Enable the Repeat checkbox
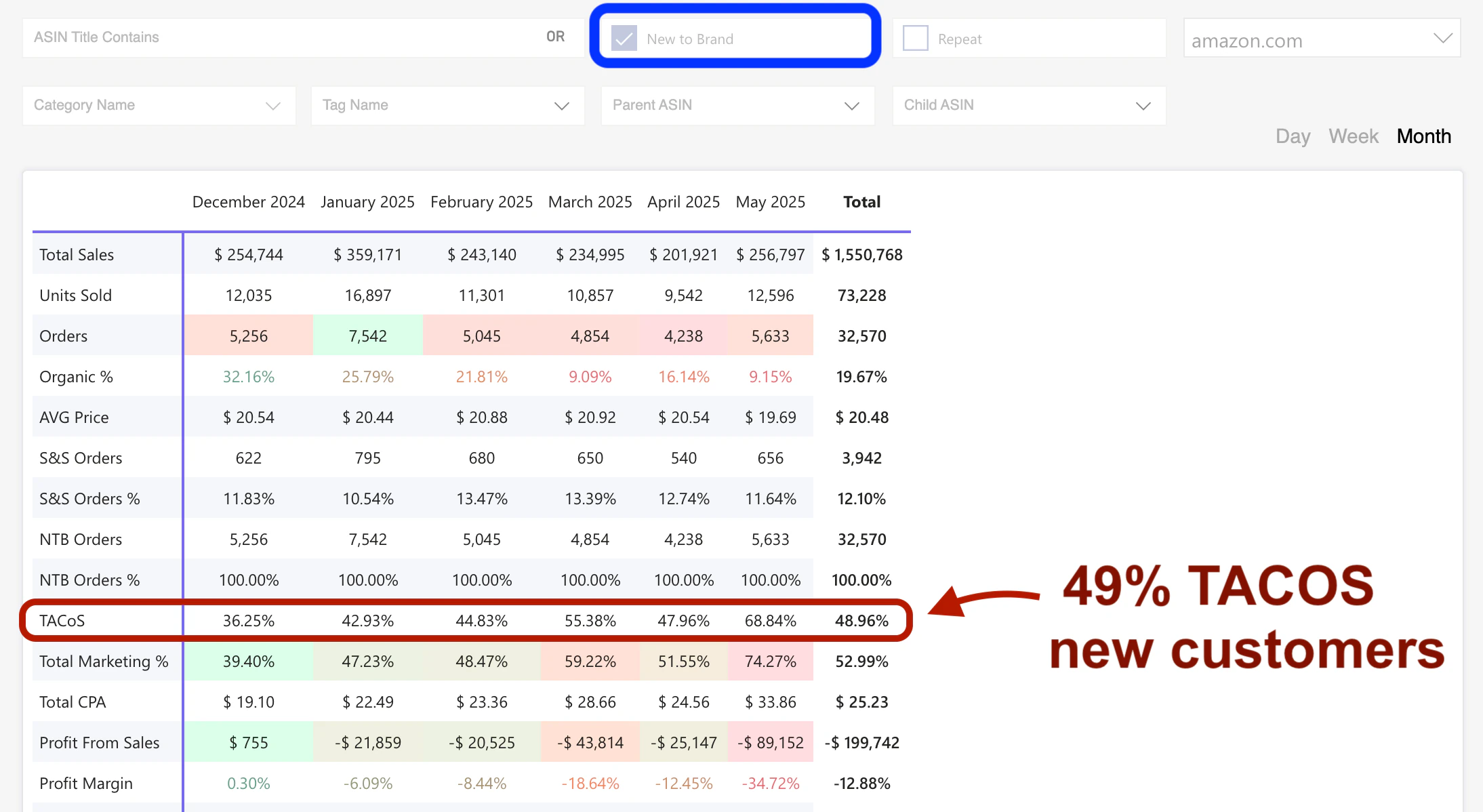The height and width of the screenshot is (812, 1483). point(915,38)
